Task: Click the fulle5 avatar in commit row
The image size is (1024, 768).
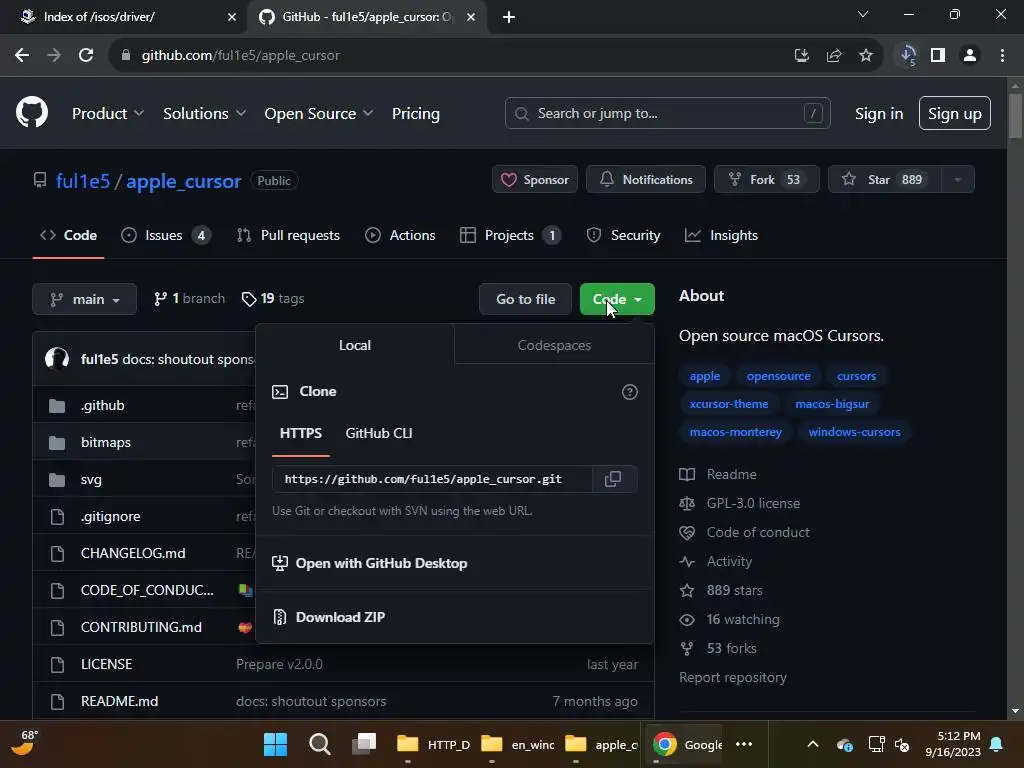Action: 57,359
